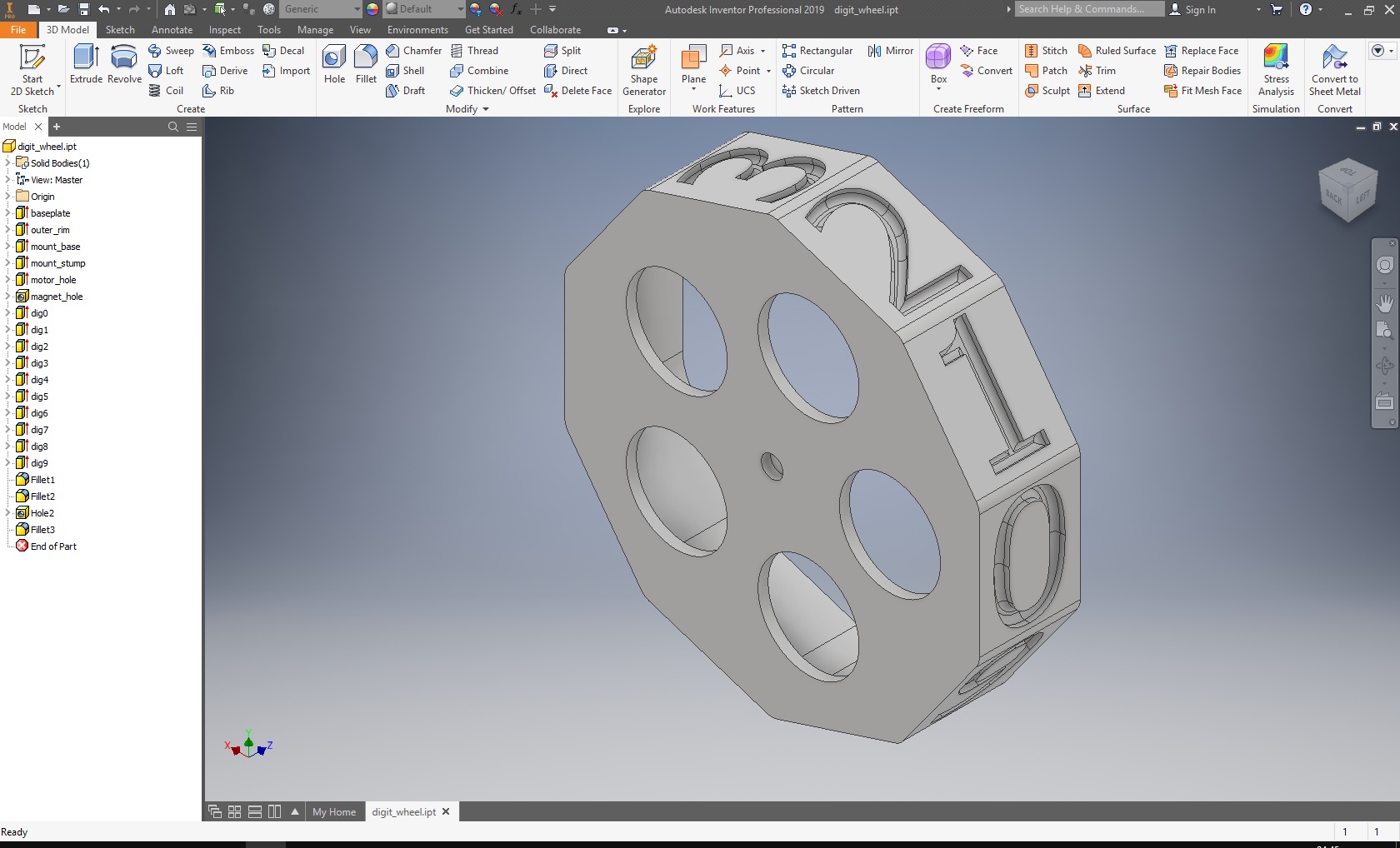Click Sign In

(1192, 9)
